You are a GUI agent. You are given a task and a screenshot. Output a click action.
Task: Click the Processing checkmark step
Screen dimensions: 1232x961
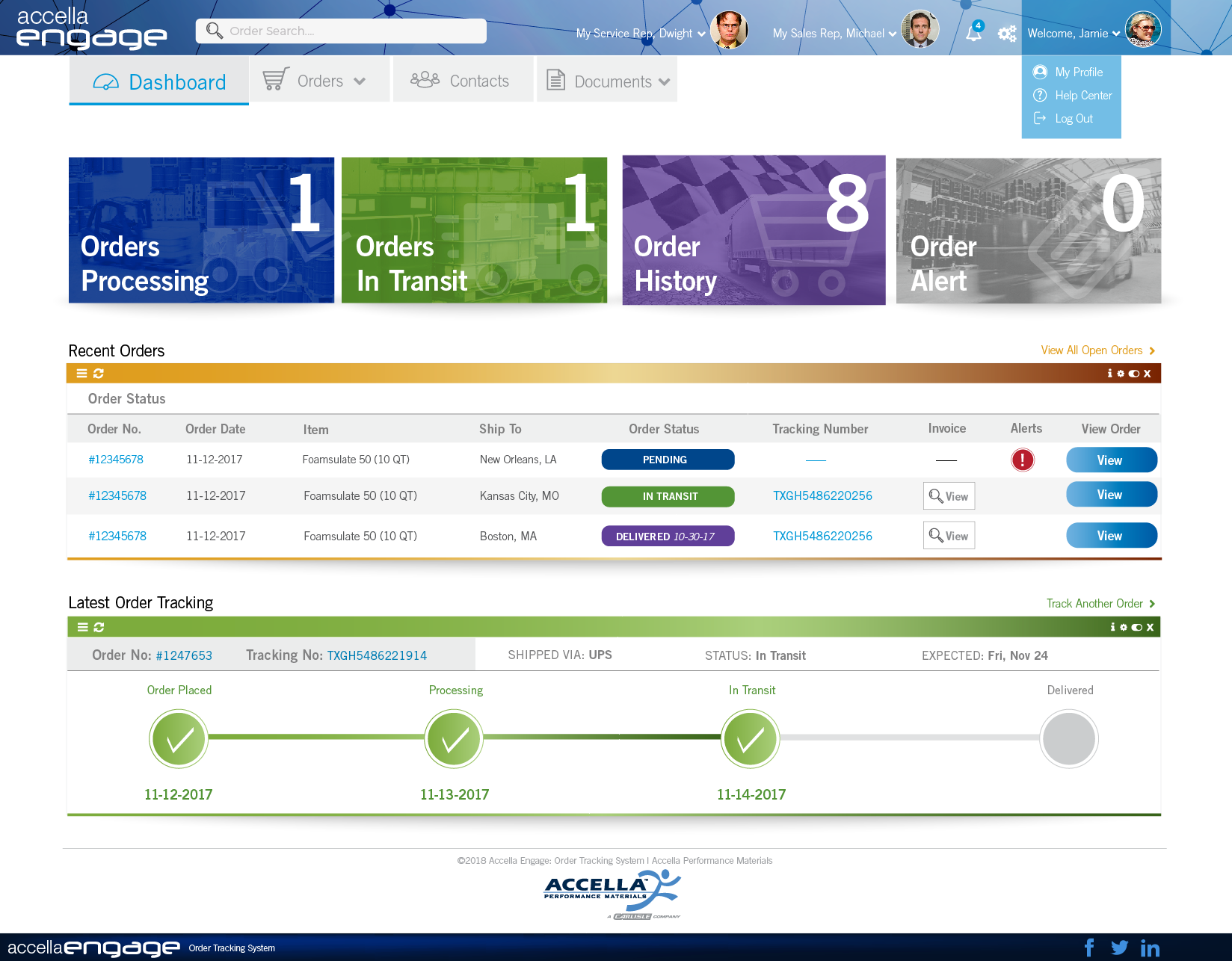click(x=455, y=738)
